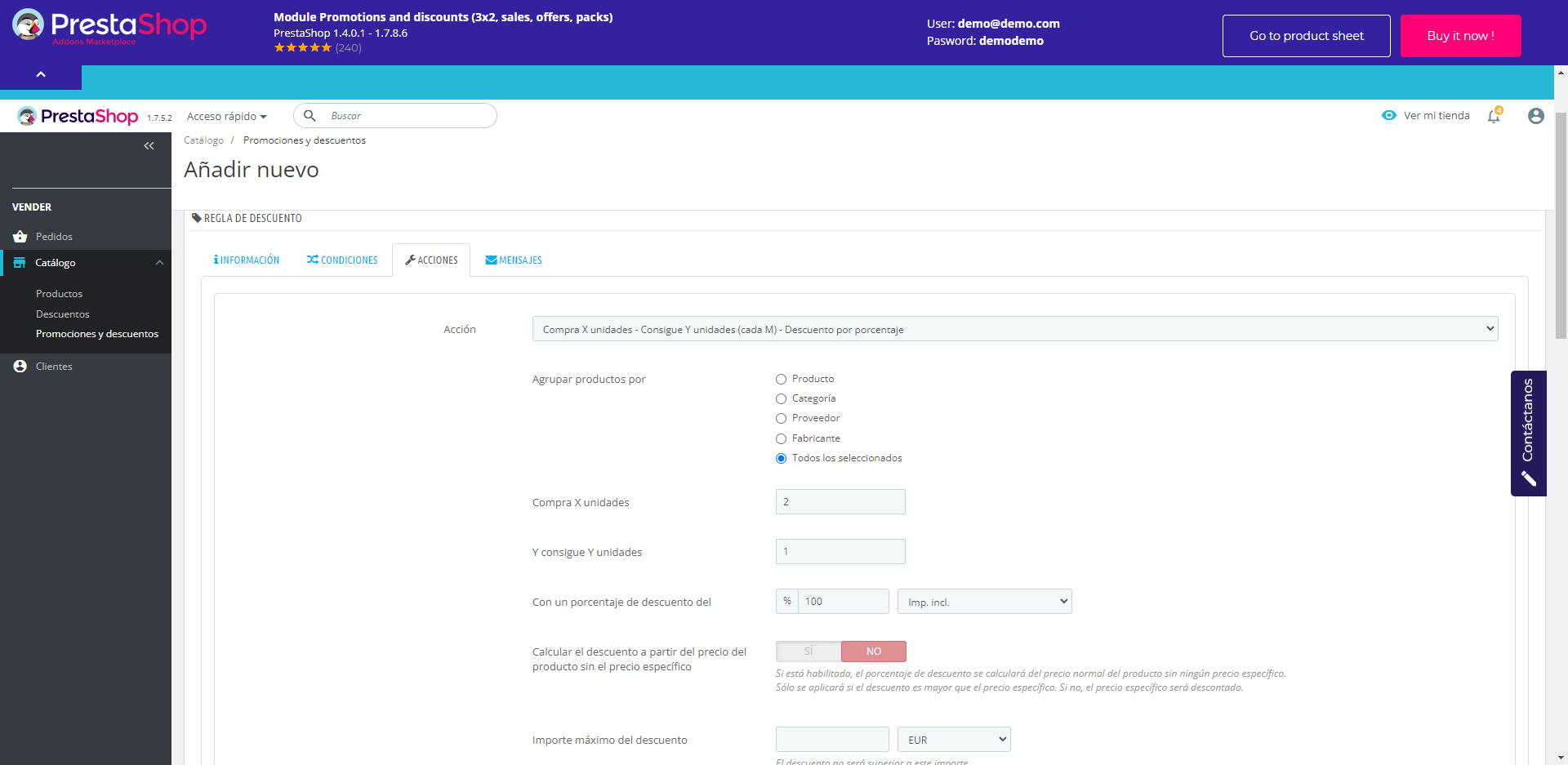
Task: Click Go to product sheet button
Action: 1307,36
